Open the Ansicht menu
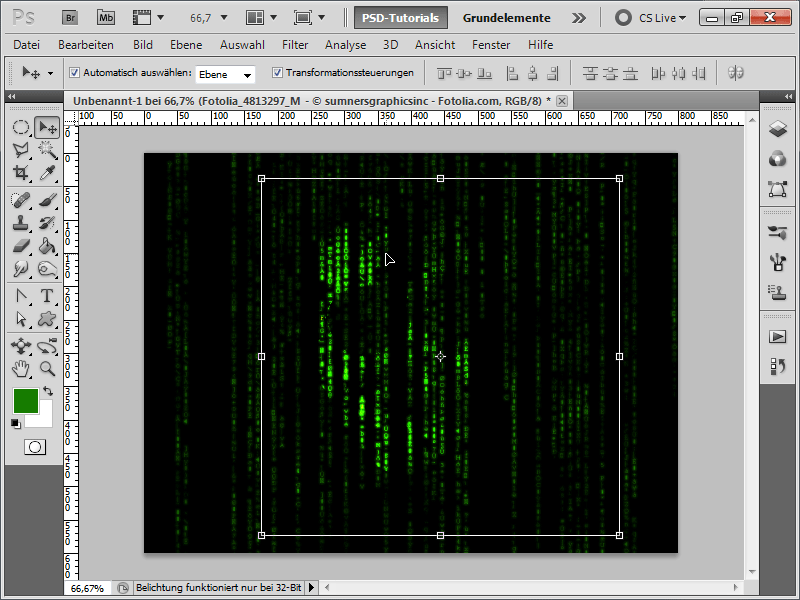The height and width of the screenshot is (600, 800). 435,45
